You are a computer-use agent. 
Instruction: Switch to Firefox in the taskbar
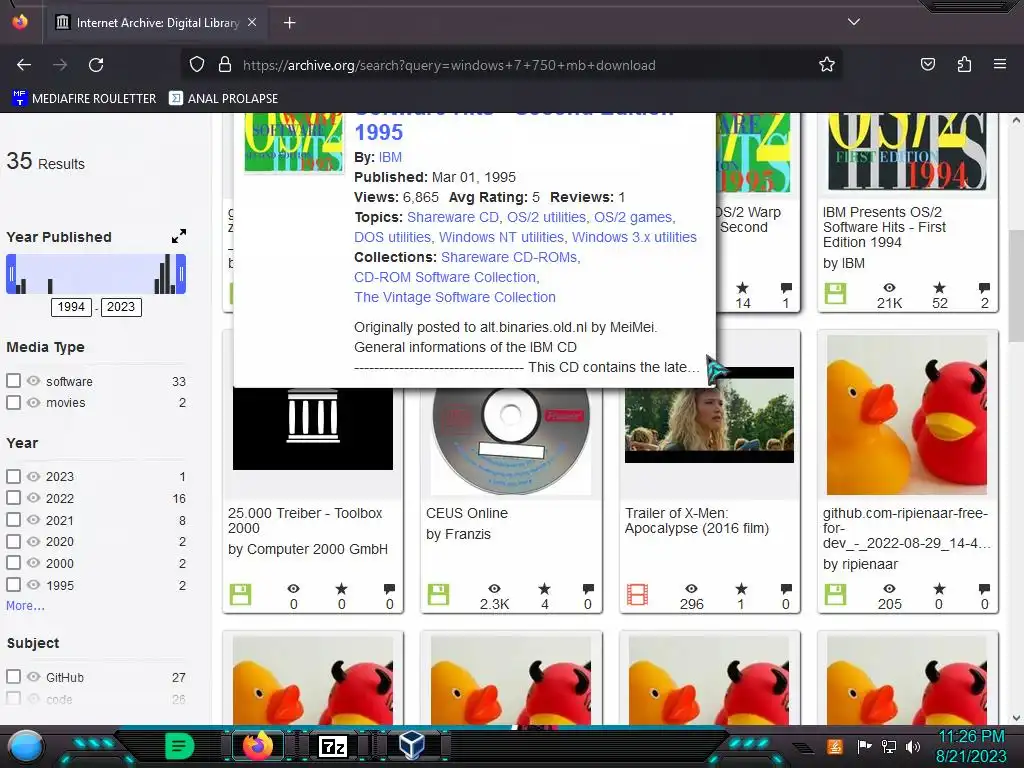(257, 746)
